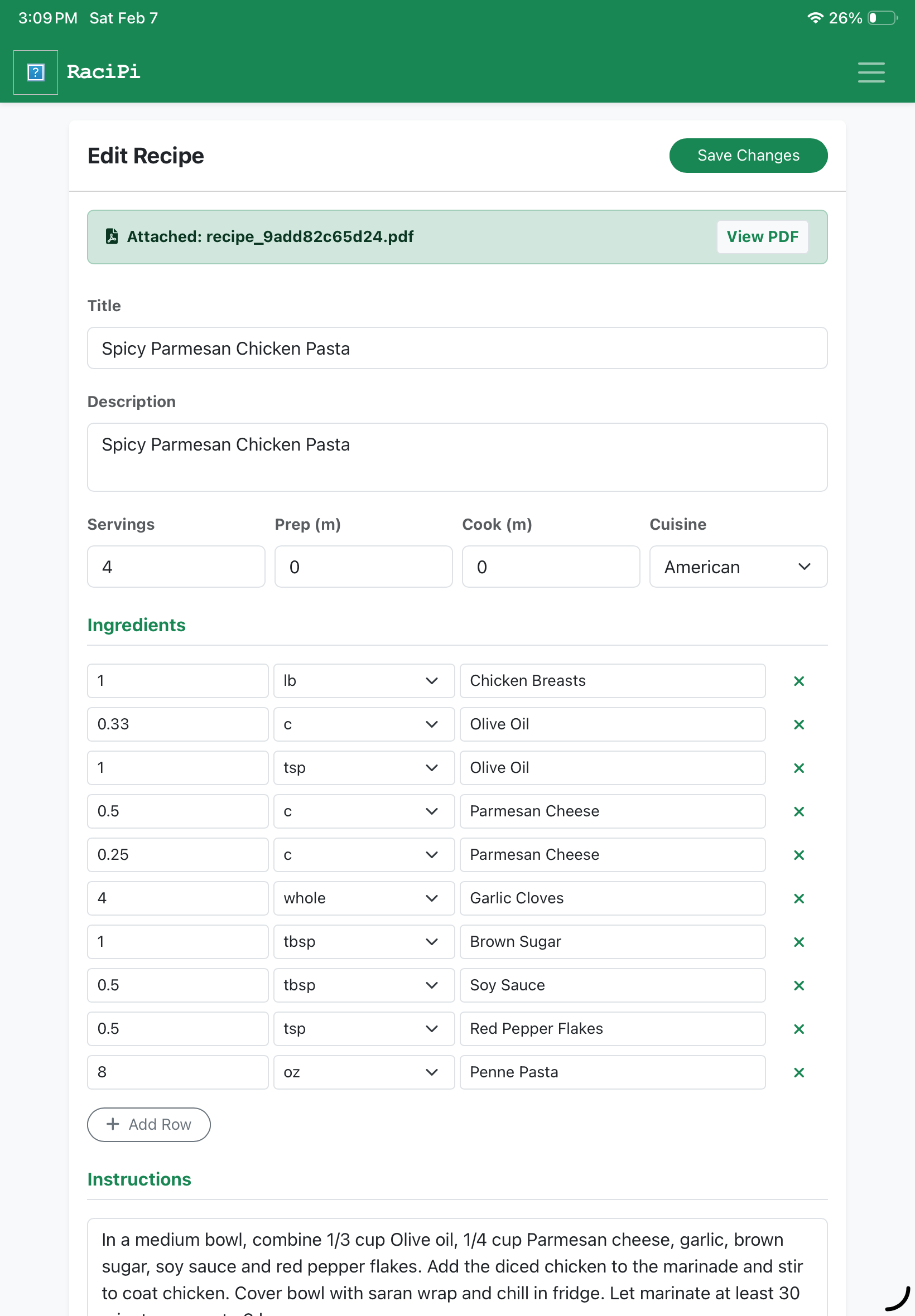915x1316 pixels.
Task: Add a new ingredient row
Action: pyautogui.click(x=148, y=1124)
